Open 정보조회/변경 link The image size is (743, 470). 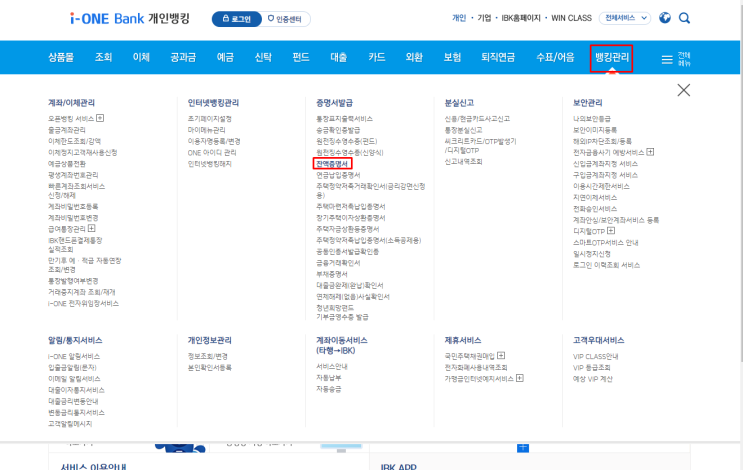tap(208, 356)
